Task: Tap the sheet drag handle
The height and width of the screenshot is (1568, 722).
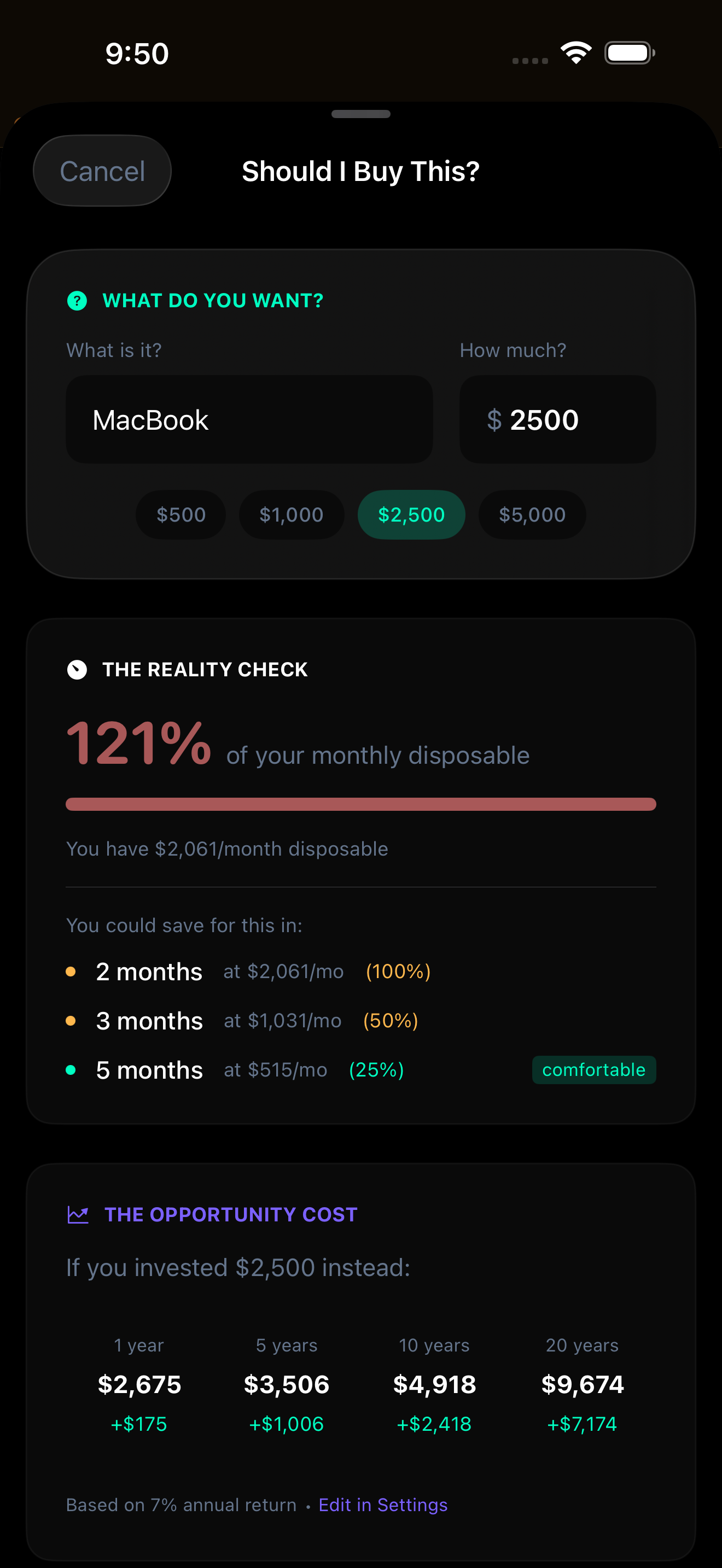Action: click(x=361, y=114)
